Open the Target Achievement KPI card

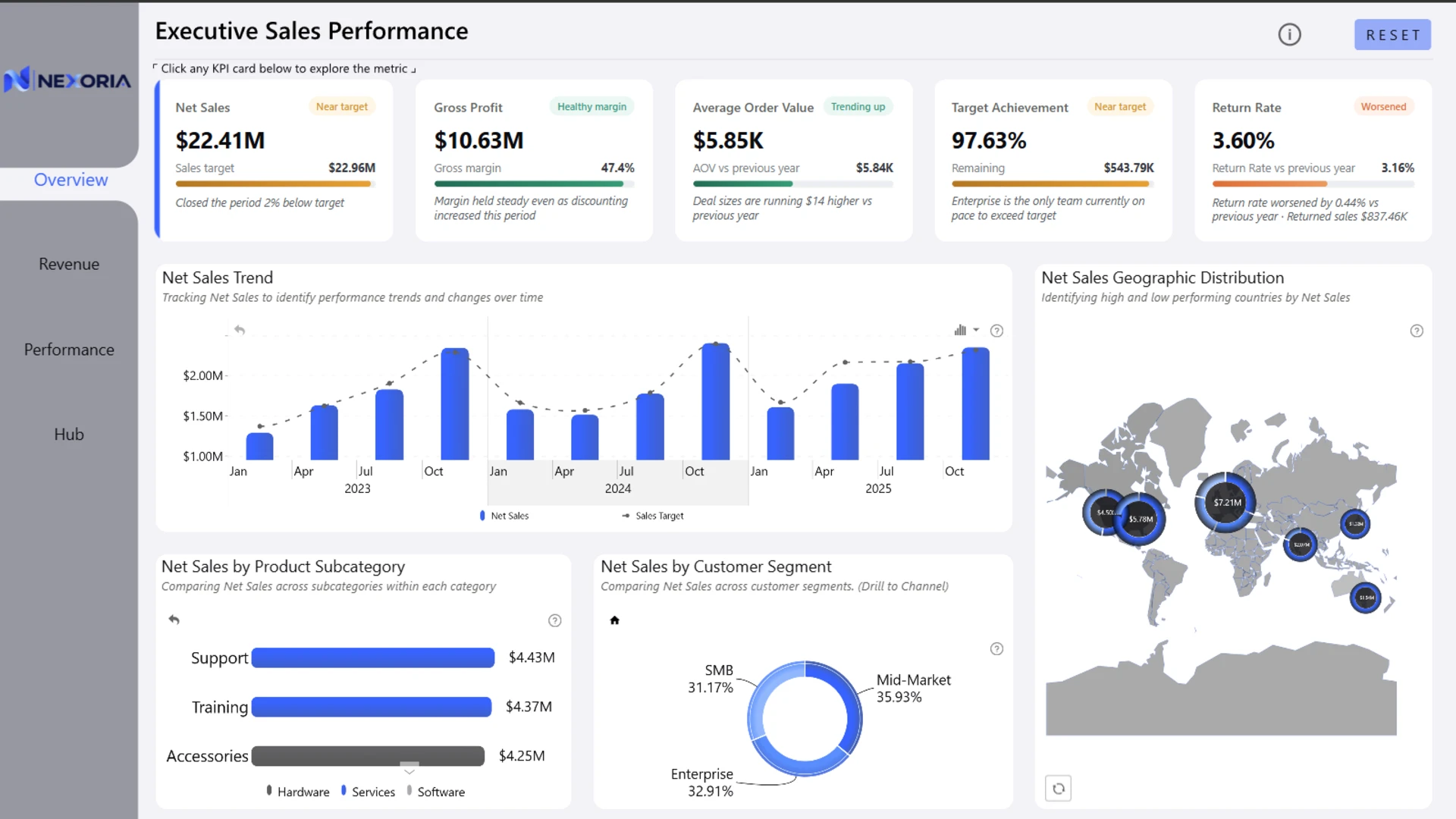(x=1053, y=160)
